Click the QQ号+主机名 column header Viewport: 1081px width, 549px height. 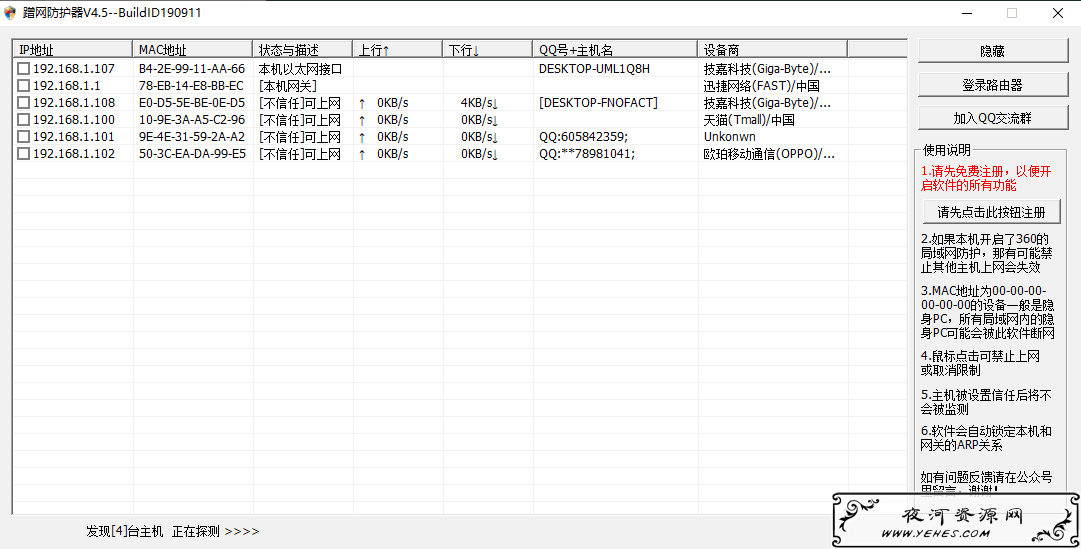[x=614, y=50]
